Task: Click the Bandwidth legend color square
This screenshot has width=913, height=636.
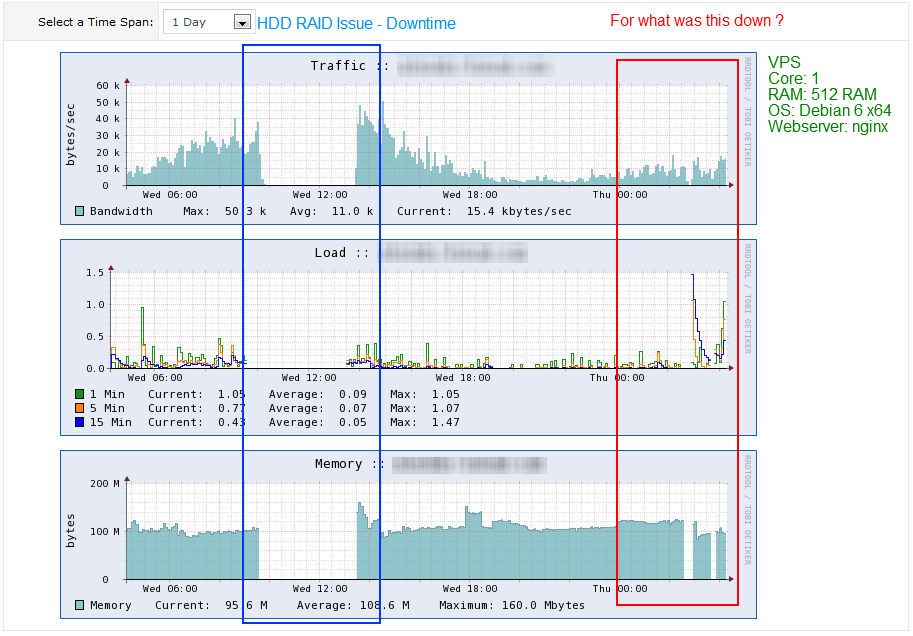Action: [x=80, y=211]
